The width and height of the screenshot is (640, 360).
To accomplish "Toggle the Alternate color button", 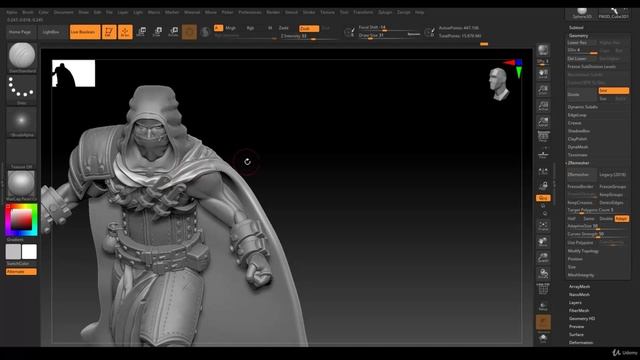I will tap(21, 272).
